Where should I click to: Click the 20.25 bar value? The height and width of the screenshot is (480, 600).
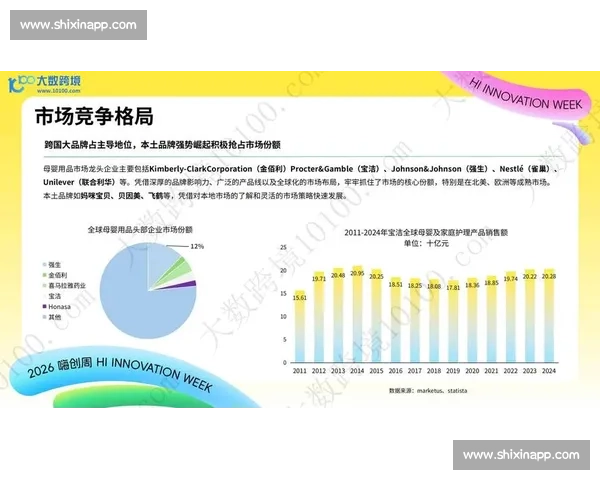tap(376, 276)
